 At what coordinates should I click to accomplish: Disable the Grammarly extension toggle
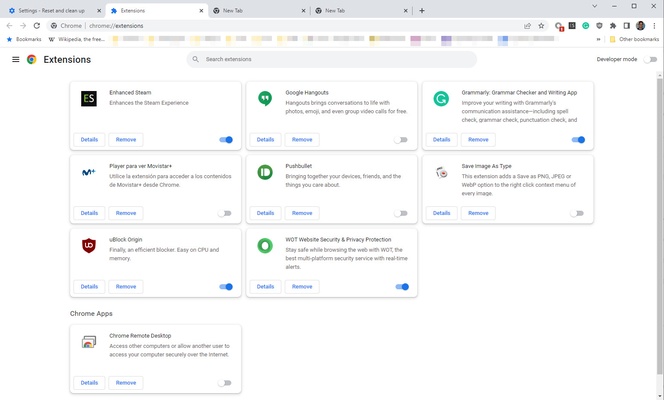tap(578, 140)
